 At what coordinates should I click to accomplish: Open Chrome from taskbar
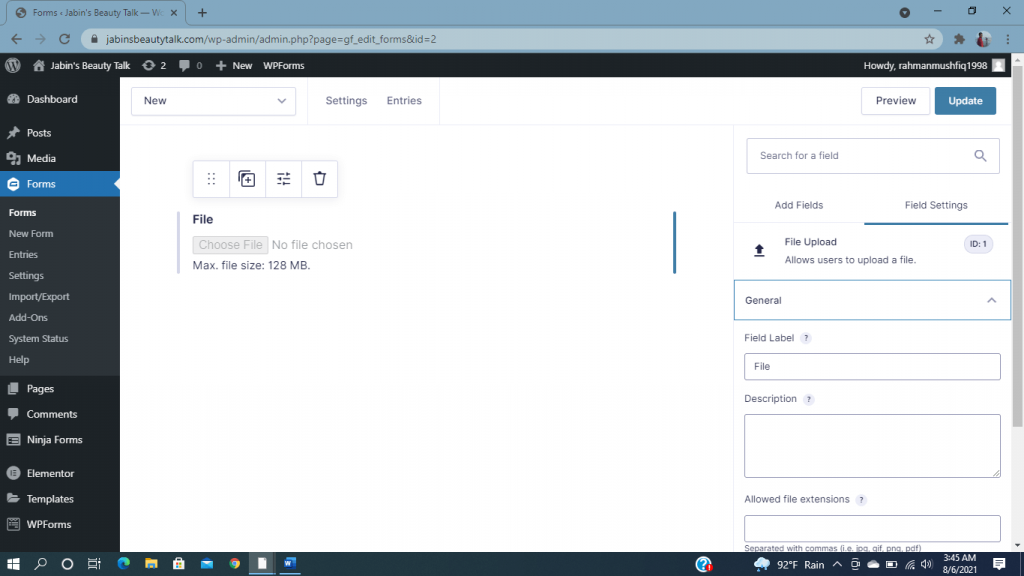[x=234, y=564]
